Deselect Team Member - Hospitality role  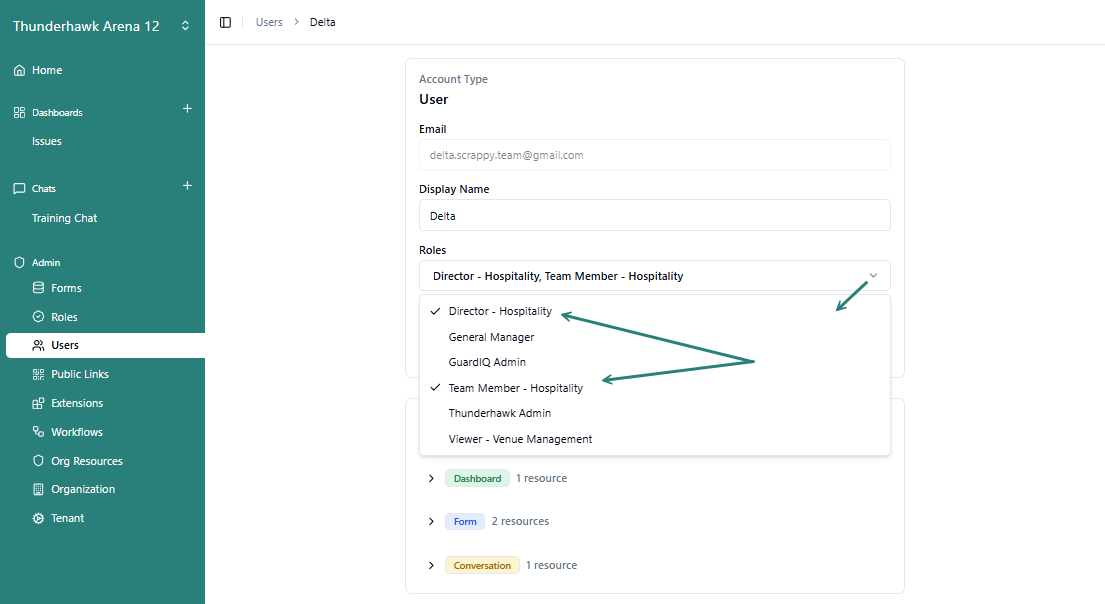pos(515,388)
